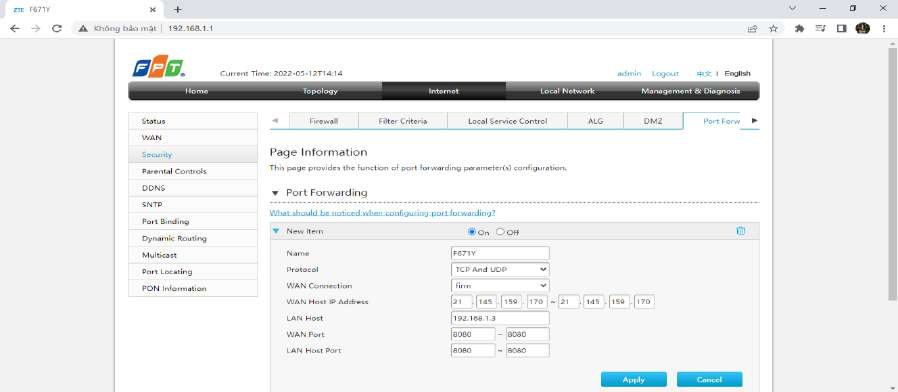This screenshot has height=392, width=898.
Task: Open the Local Network menu
Action: (567, 91)
